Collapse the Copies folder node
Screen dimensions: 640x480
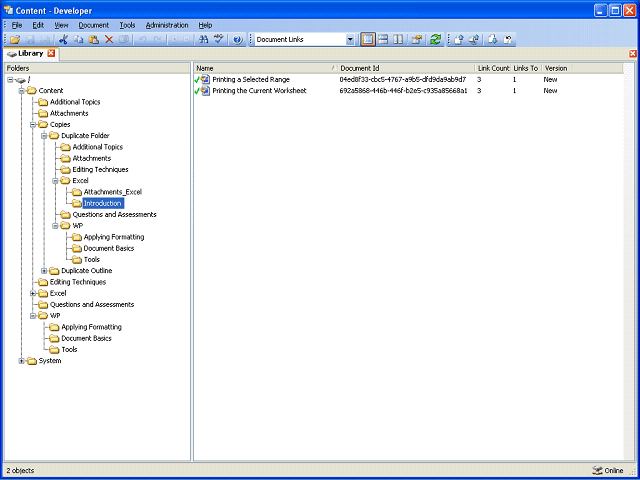point(33,124)
